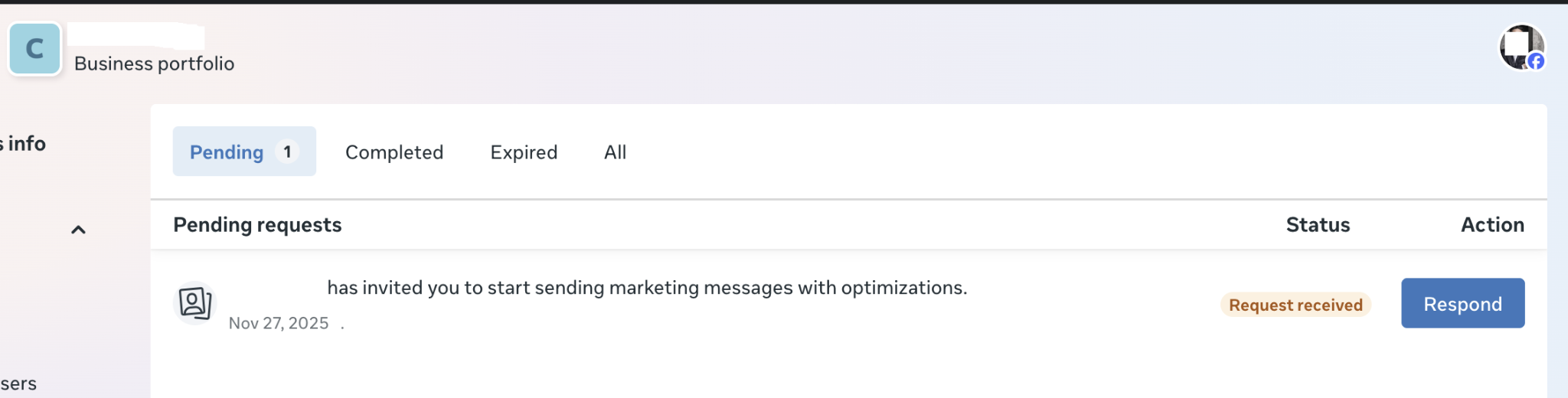1568x398 pixels.
Task: Open the partially visible users sidebar item
Action: [x=18, y=383]
